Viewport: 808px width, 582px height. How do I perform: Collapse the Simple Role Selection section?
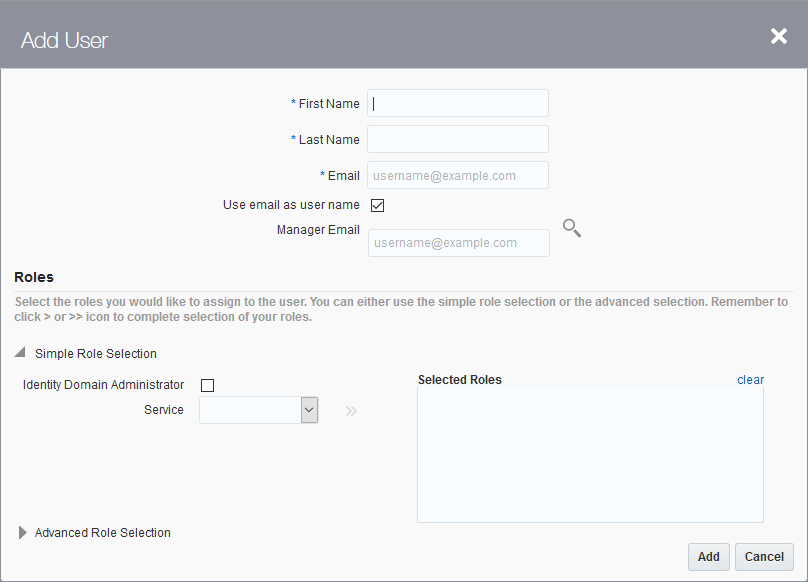(x=20, y=353)
